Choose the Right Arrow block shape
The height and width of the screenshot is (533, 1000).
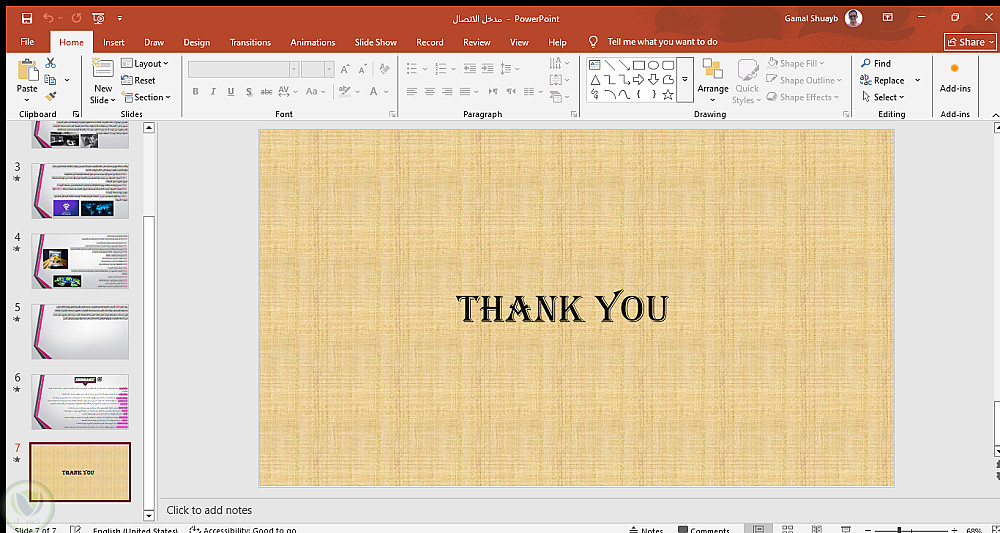[x=639, y=80]
